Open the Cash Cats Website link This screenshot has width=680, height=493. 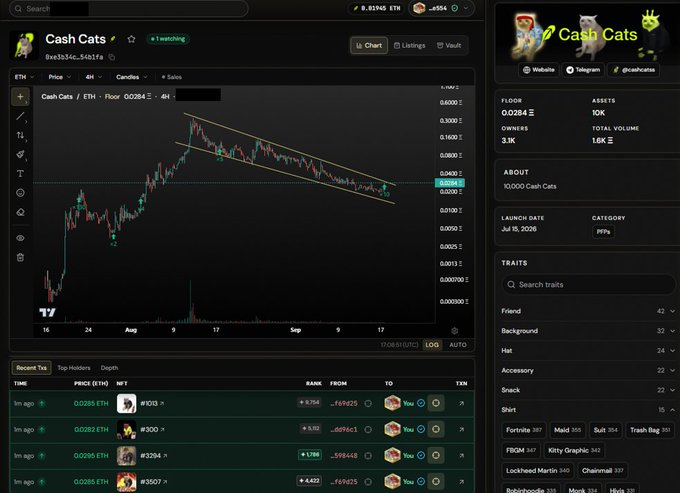[x=539, y=70]
